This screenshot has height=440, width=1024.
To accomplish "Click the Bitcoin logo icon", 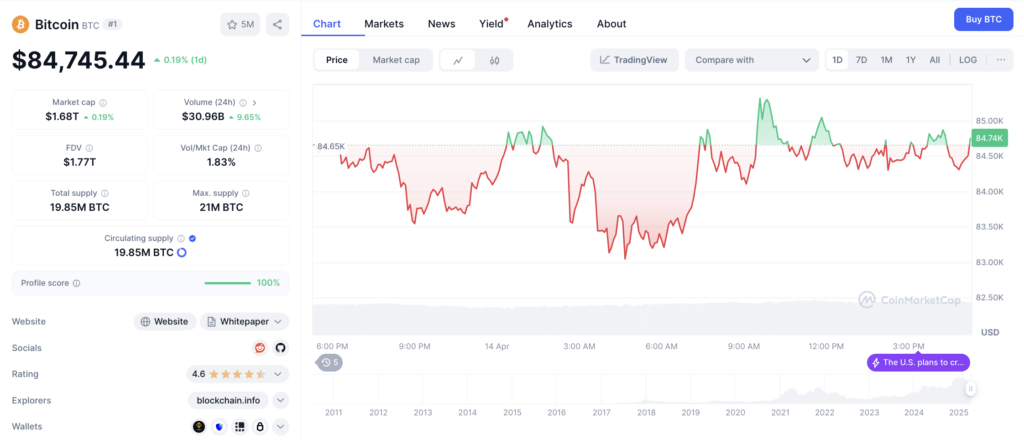I will (x=21, y=25).
